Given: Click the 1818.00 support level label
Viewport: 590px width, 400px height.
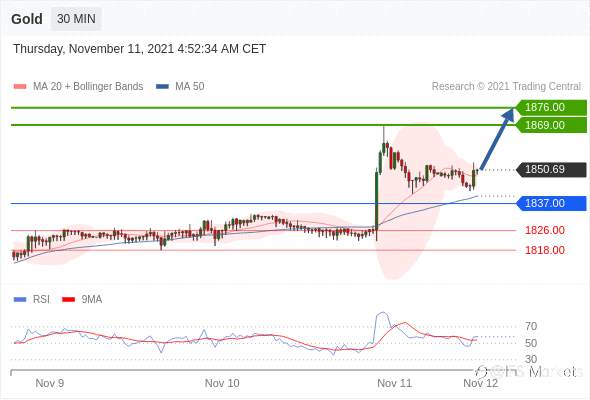Looking at the screenshot, I should click(545, 250).
